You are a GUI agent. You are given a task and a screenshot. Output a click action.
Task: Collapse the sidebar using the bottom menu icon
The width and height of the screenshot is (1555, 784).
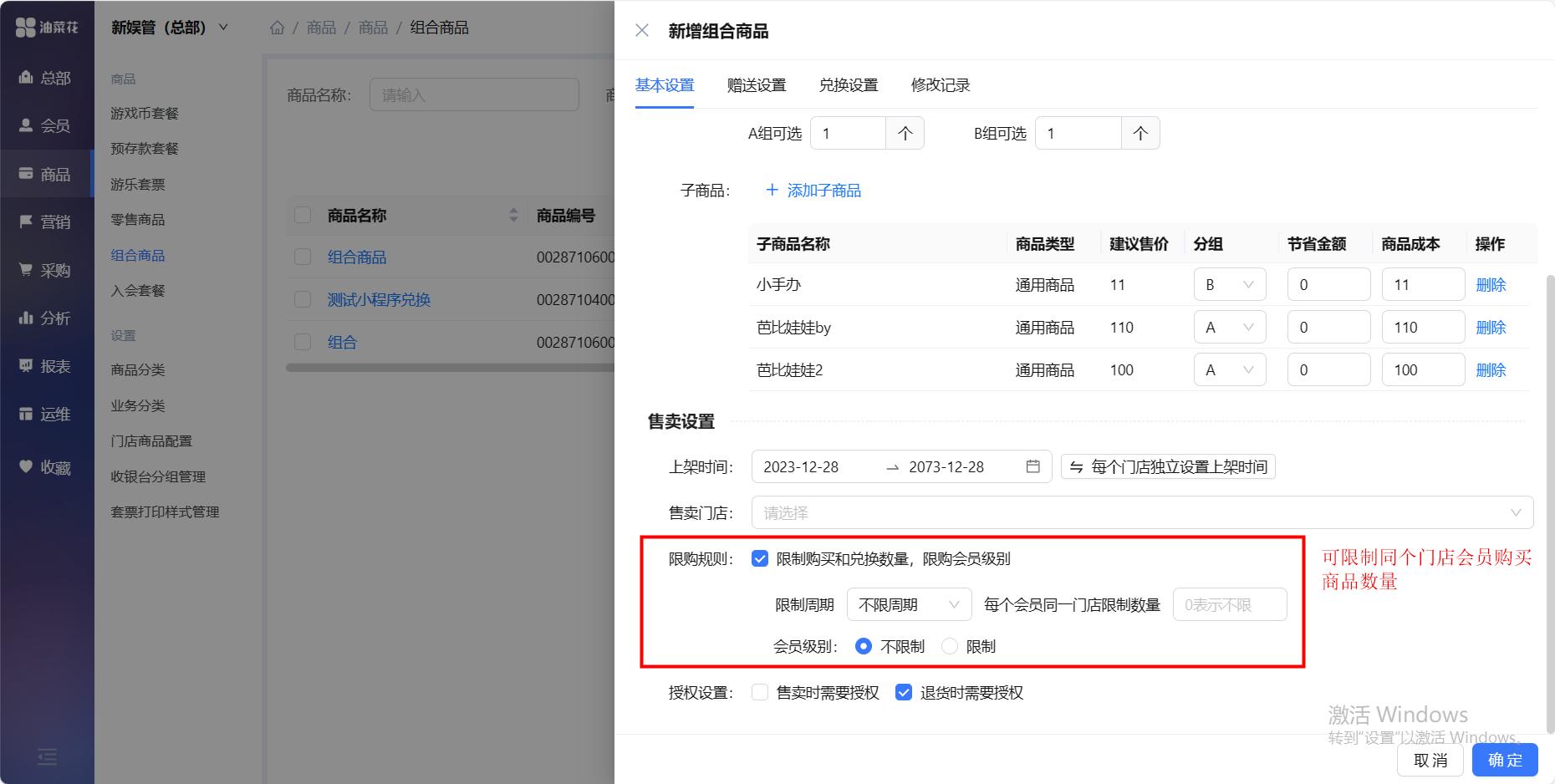(x=47, y=757)
